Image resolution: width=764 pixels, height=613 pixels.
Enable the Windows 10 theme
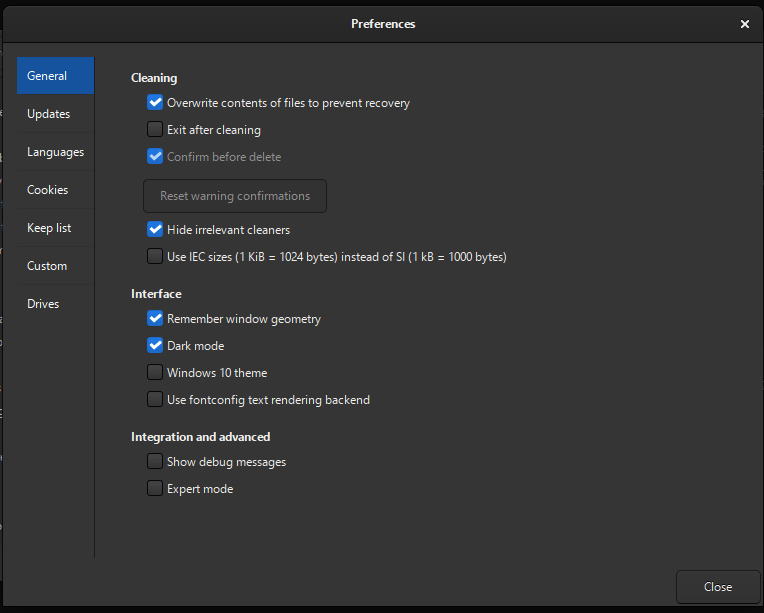pyautogui.click(x=155, y=372)
